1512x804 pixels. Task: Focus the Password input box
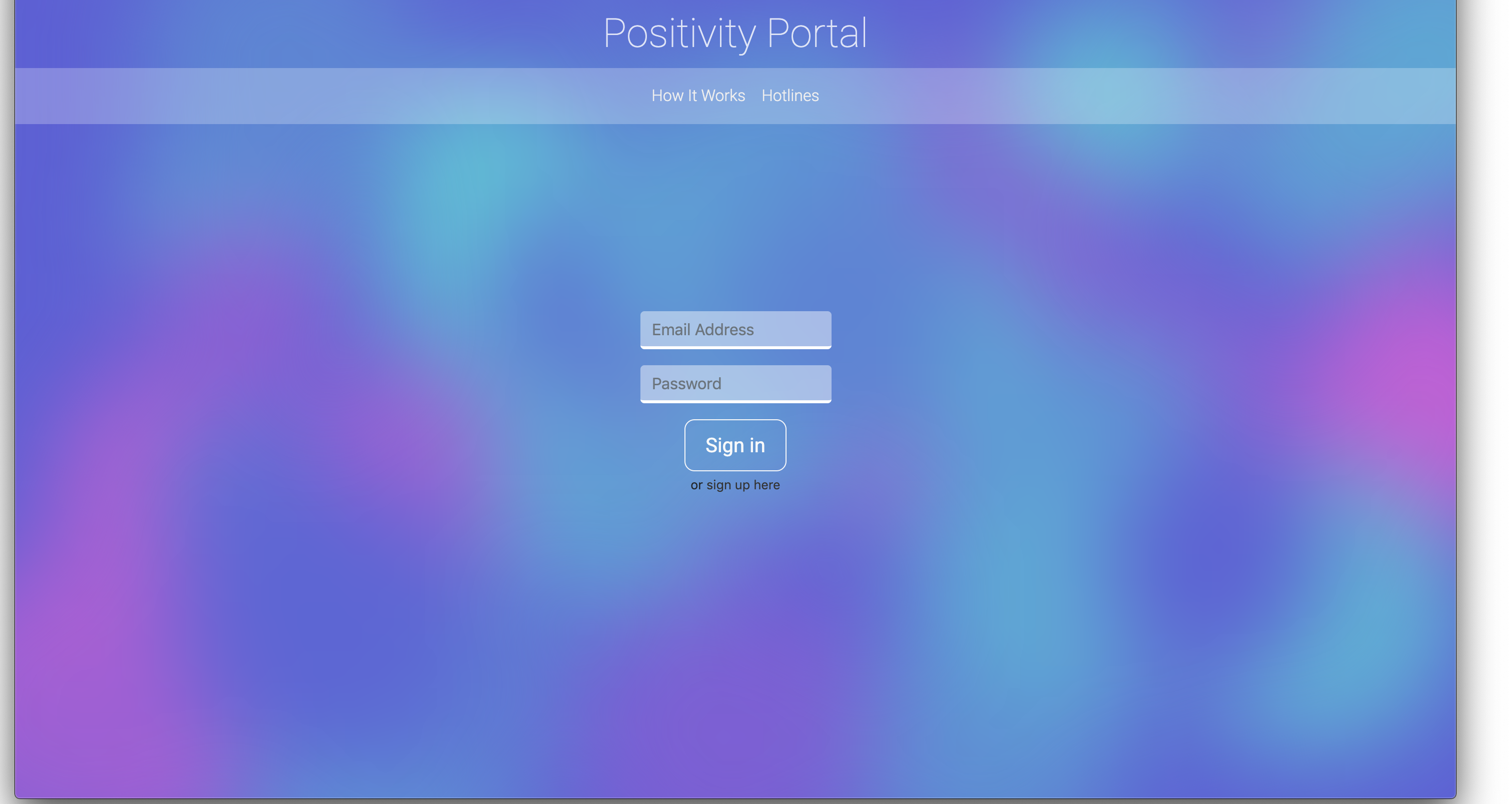point(735,383)
